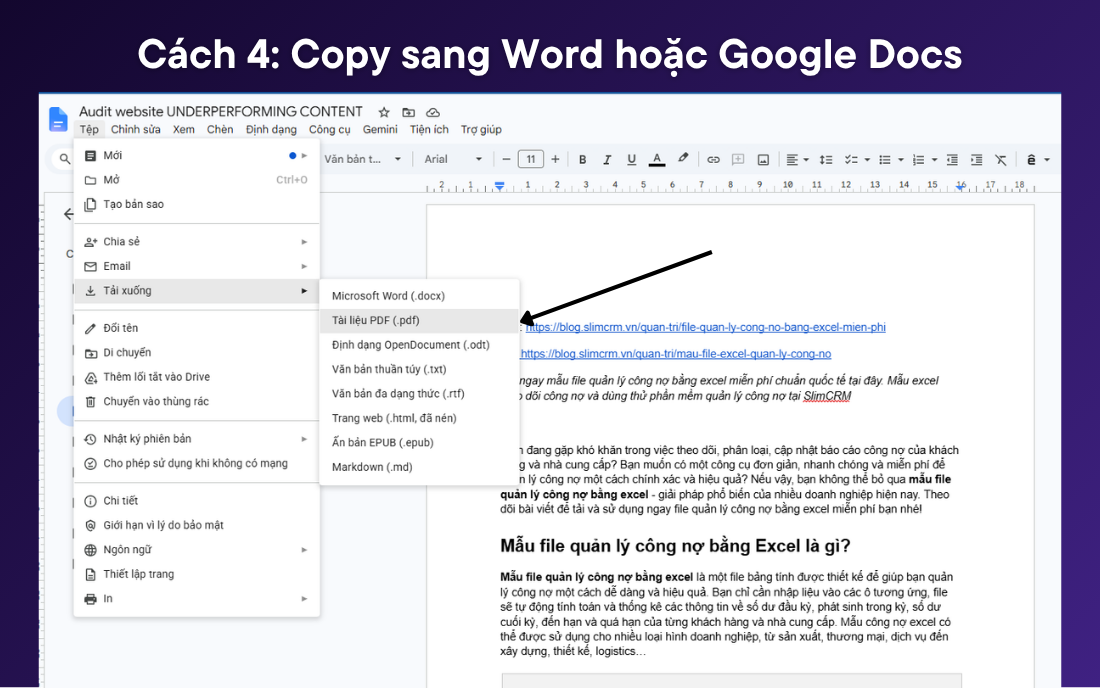The image size is (1100, 688).
Task: Click the add comment icon
Action: (738, 159)
